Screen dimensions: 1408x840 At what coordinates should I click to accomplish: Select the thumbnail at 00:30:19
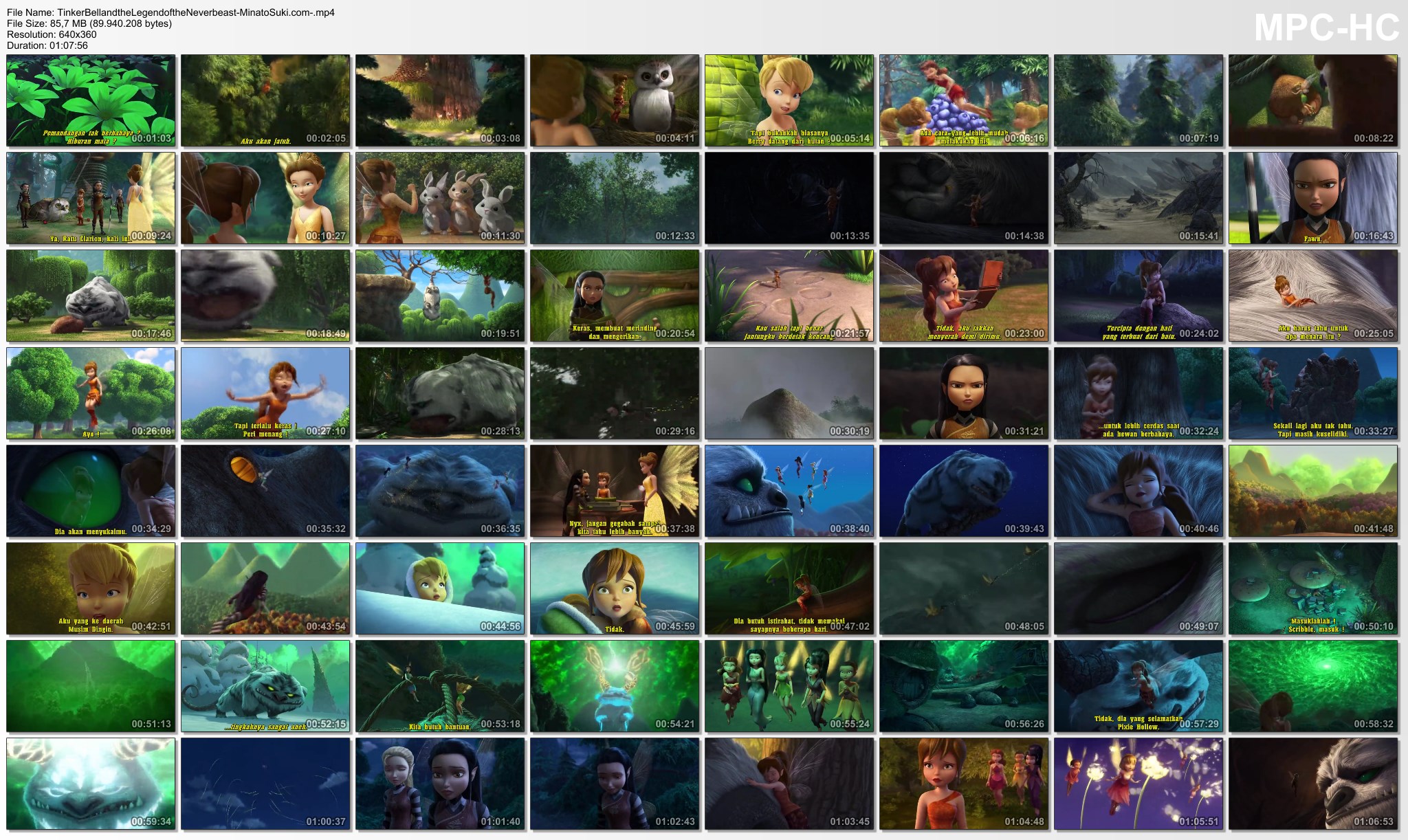tap(789, 393)
